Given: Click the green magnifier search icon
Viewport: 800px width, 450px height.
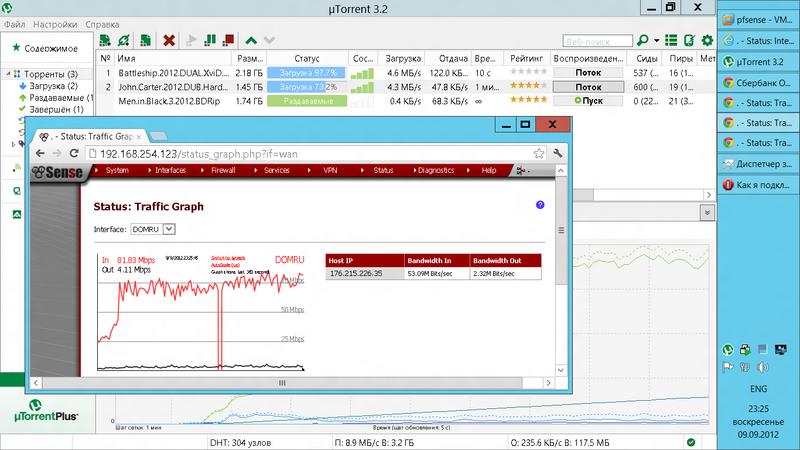Looking at the screenshot, I should coord(643,40).
